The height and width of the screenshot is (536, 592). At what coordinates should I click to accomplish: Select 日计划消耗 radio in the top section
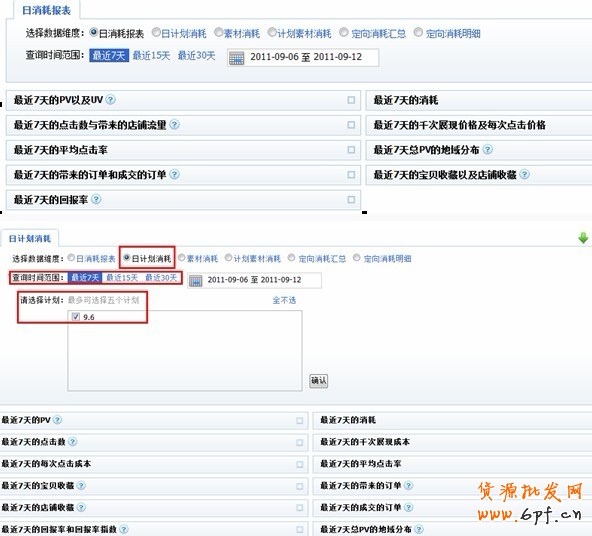156,32
